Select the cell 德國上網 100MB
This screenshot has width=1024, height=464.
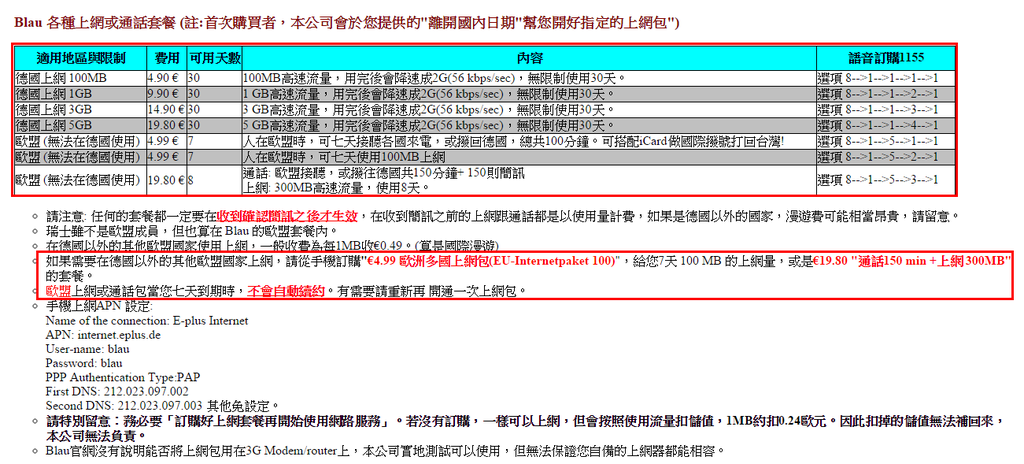[x=80, y=78]
